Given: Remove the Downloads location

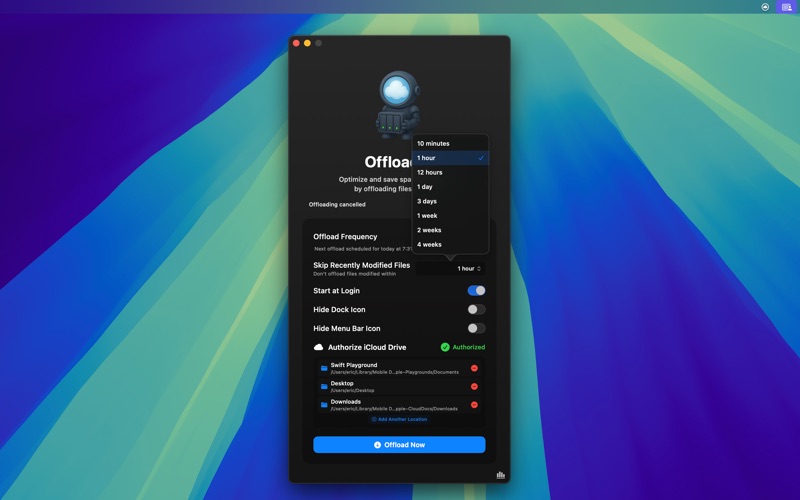Looking at the screenshot, I should click(474, 405).
